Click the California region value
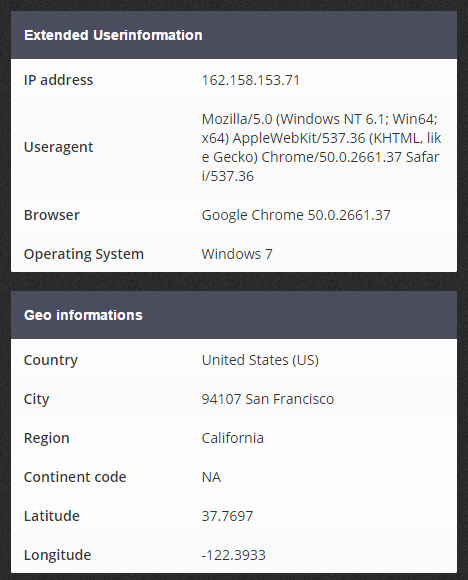This screenshot has width=468, height=580. [x=233, y=438]
